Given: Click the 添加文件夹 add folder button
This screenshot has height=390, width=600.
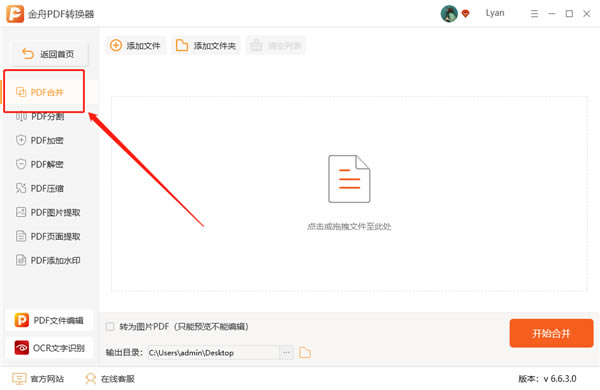Looking at the screenshot, I should 206,46.
